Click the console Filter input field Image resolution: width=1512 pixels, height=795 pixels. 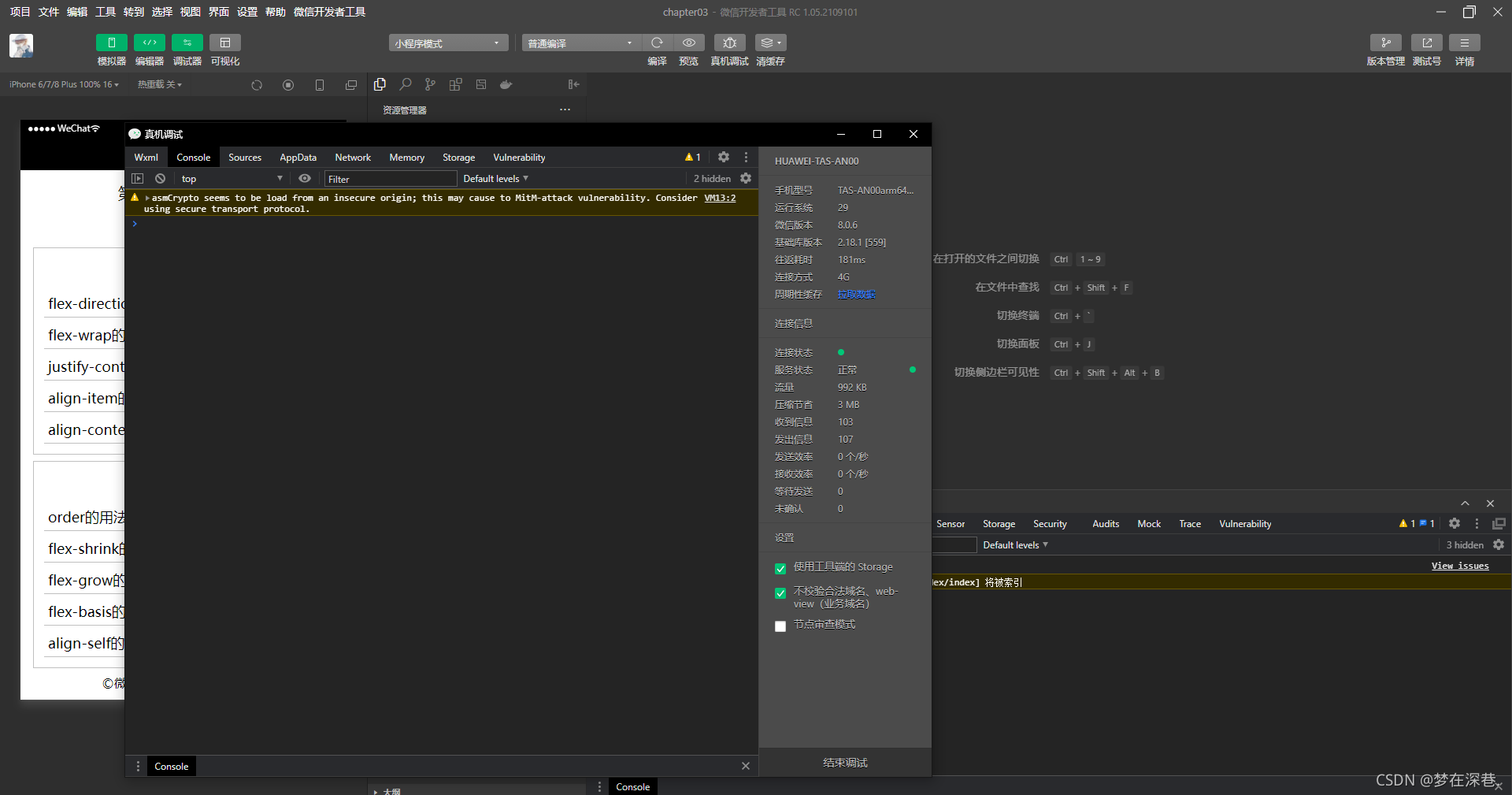391,179
